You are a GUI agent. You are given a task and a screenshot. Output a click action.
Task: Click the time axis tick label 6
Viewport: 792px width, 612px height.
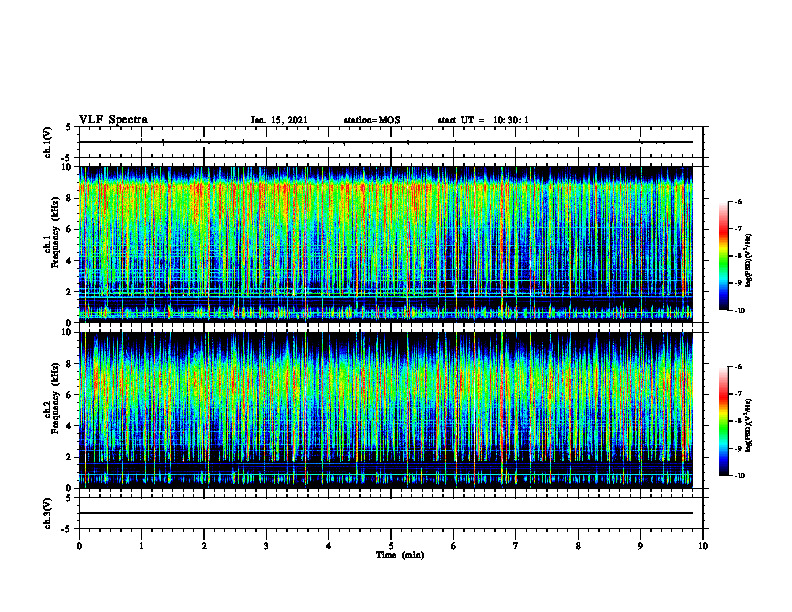[x=454, y=546]
